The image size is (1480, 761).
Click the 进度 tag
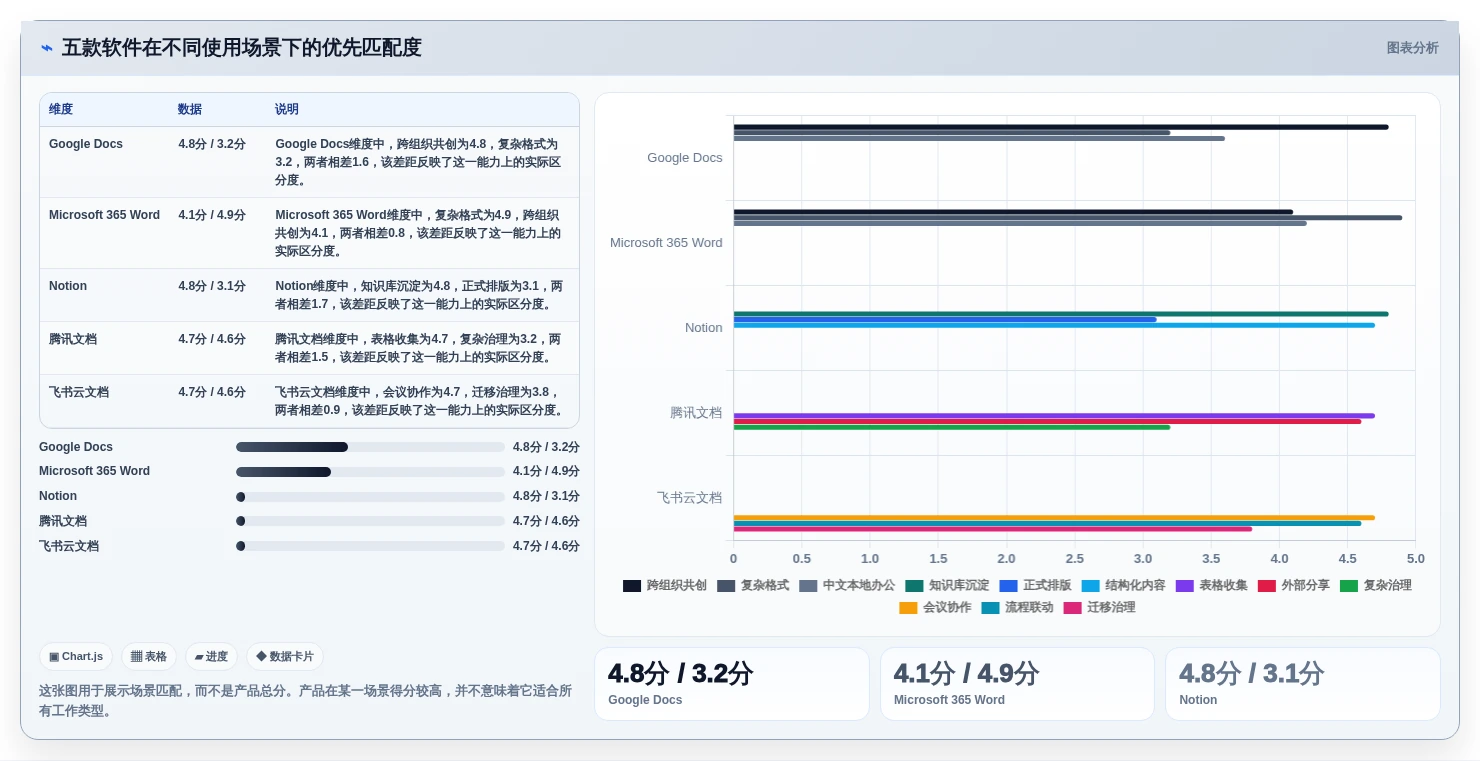click(x=211, y=657)
